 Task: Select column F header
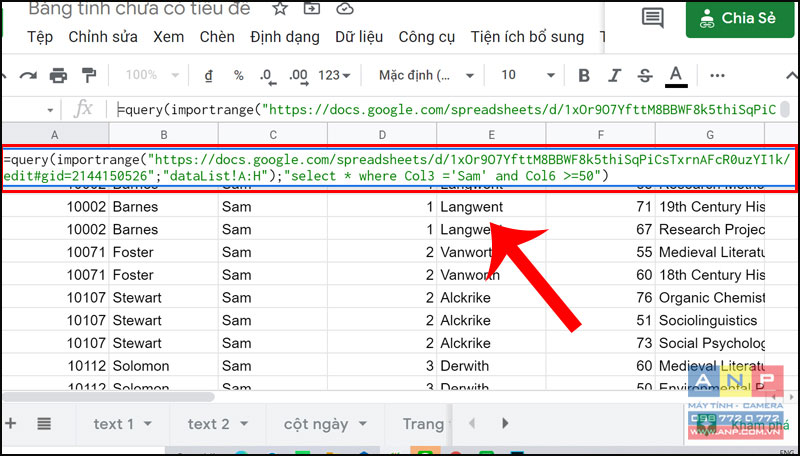[x=600, y=135]
